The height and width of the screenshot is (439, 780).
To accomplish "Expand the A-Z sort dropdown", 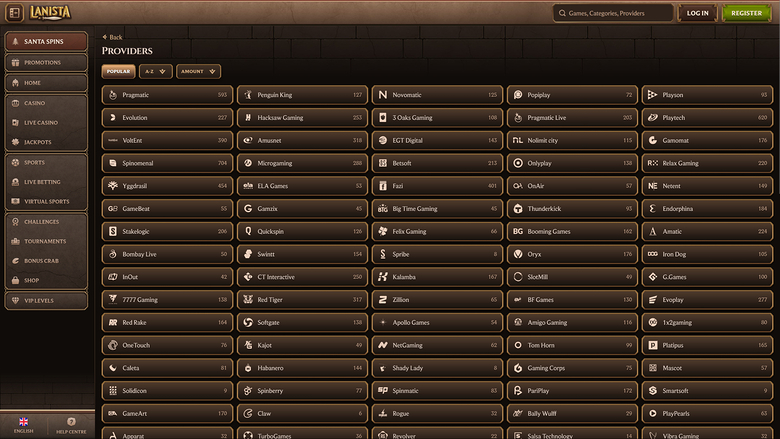I will click(156, 71).
